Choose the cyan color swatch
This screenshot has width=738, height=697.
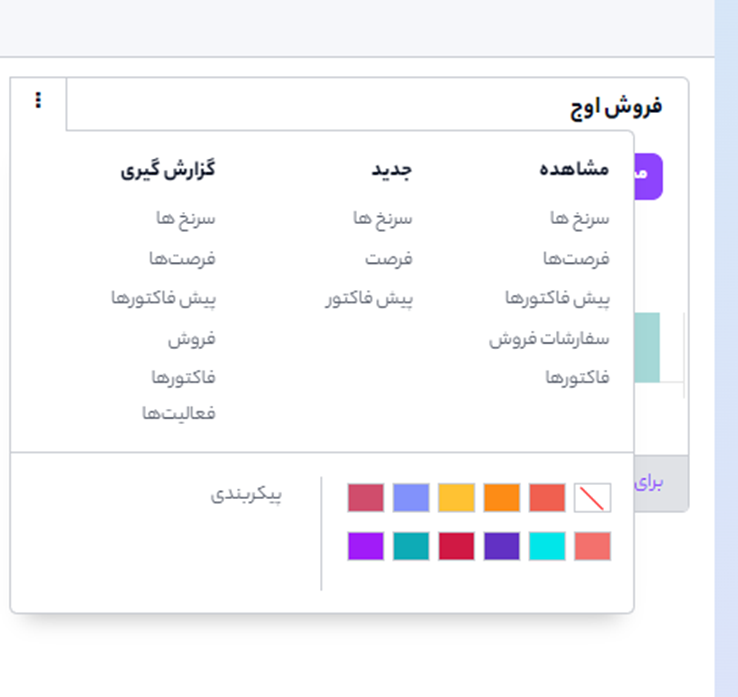547,546
